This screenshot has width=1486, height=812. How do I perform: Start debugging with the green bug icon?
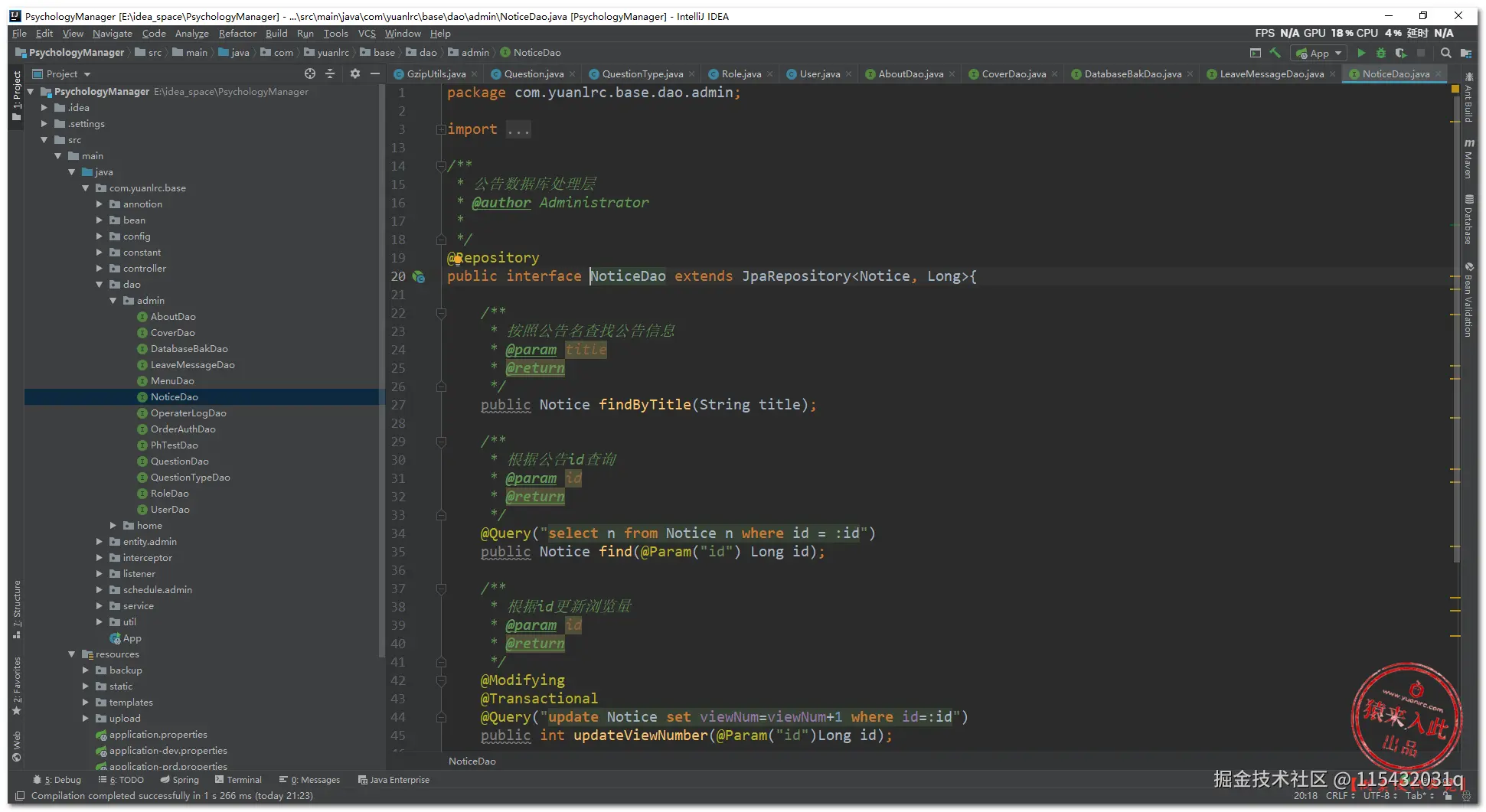[1381, 53]
